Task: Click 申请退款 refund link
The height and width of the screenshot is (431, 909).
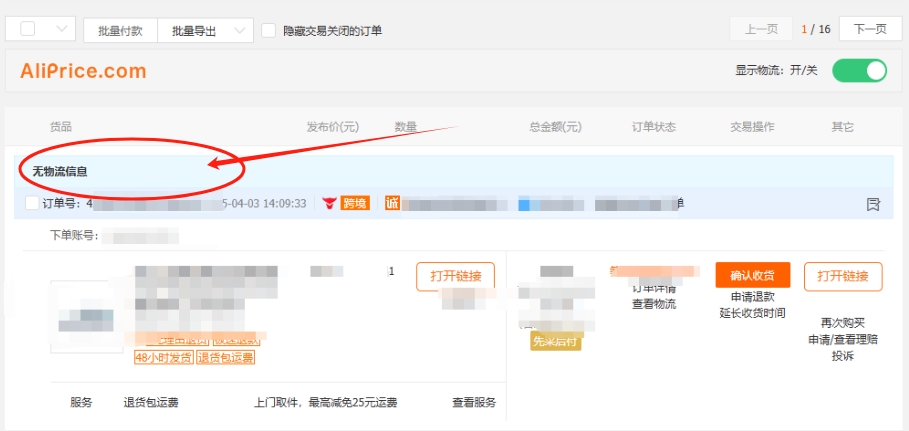Action: 752,297
